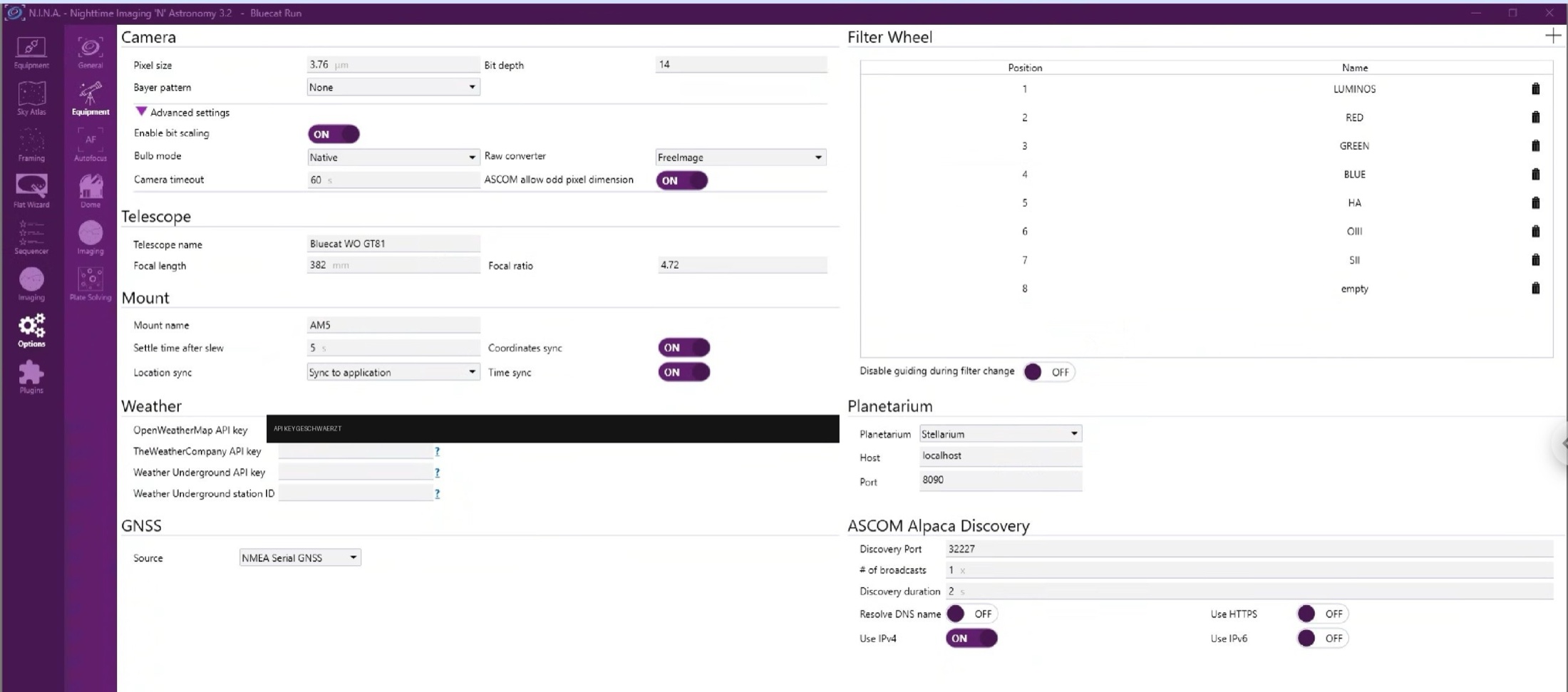This screenshot has height=692, width=1568.
Task: Click the Planetarium Host field
Action: [1001, 456]
